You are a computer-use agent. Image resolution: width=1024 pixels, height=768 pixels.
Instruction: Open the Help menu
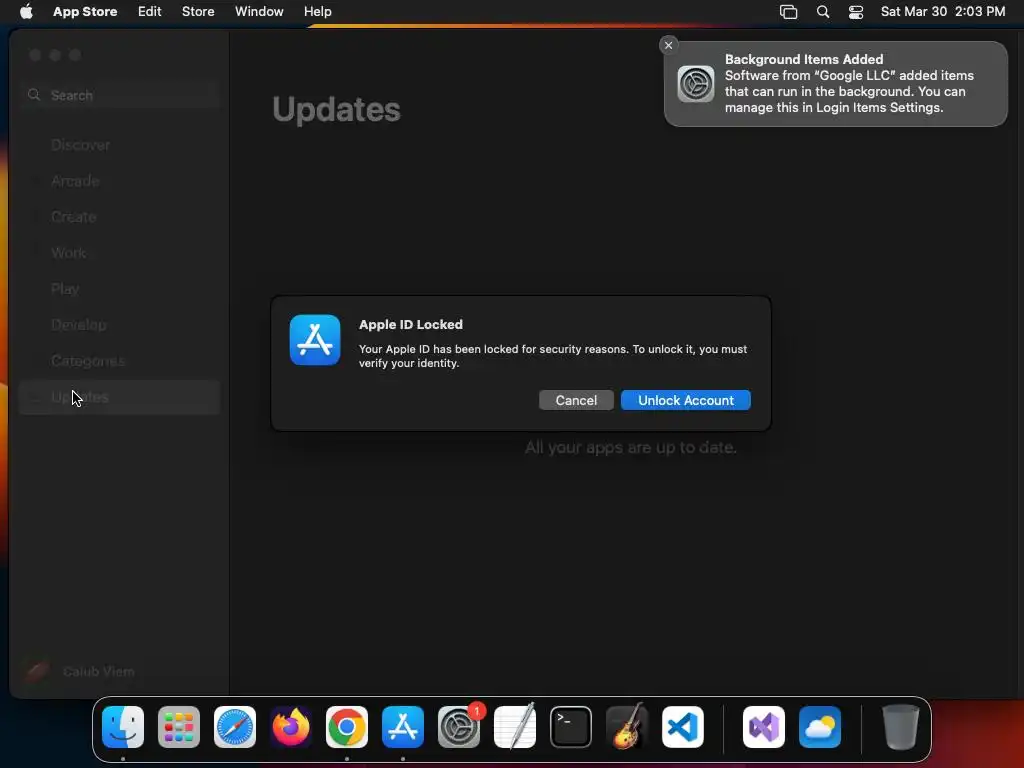pos(317,12)
